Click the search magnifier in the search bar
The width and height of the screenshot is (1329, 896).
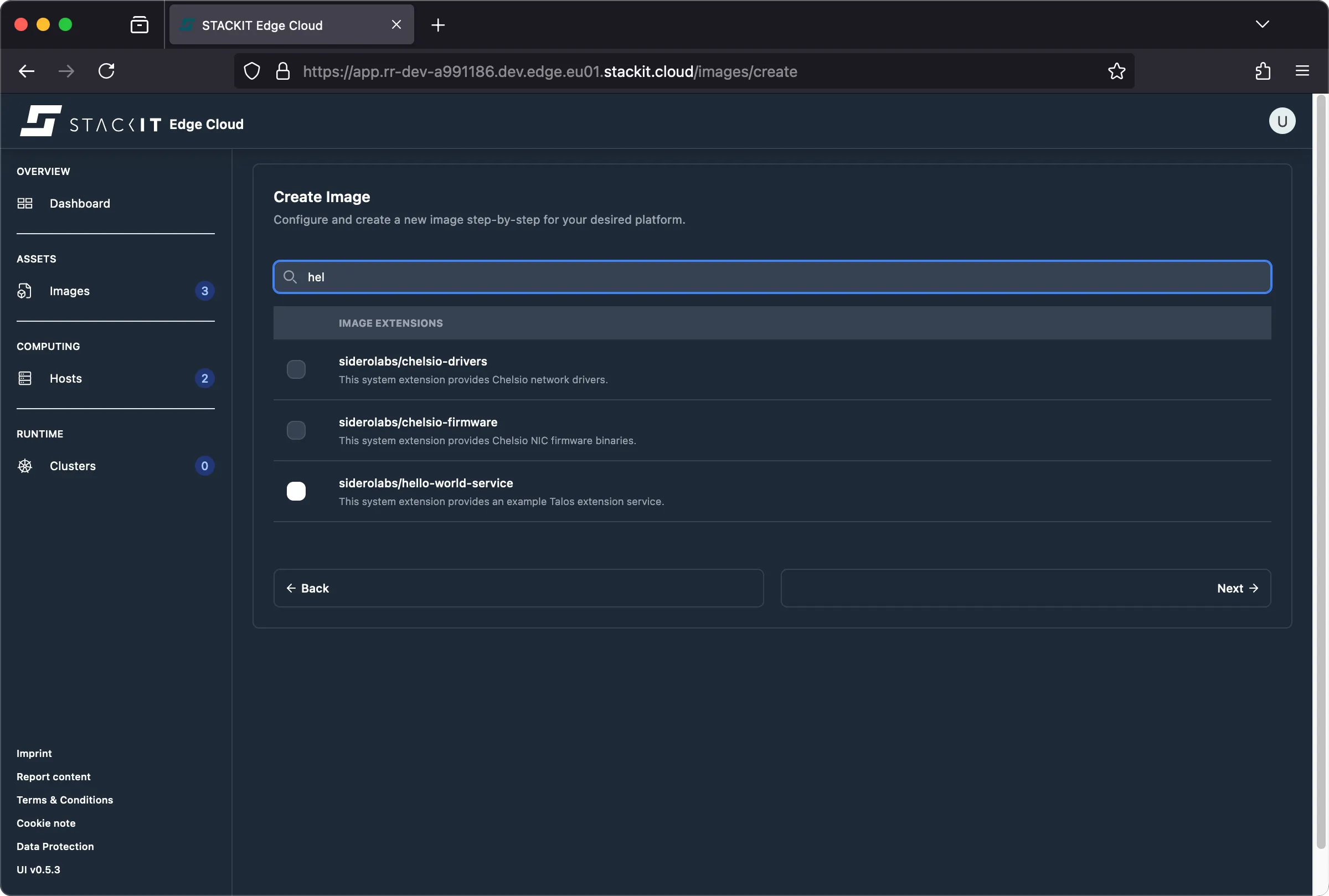(x=290, y=277)
